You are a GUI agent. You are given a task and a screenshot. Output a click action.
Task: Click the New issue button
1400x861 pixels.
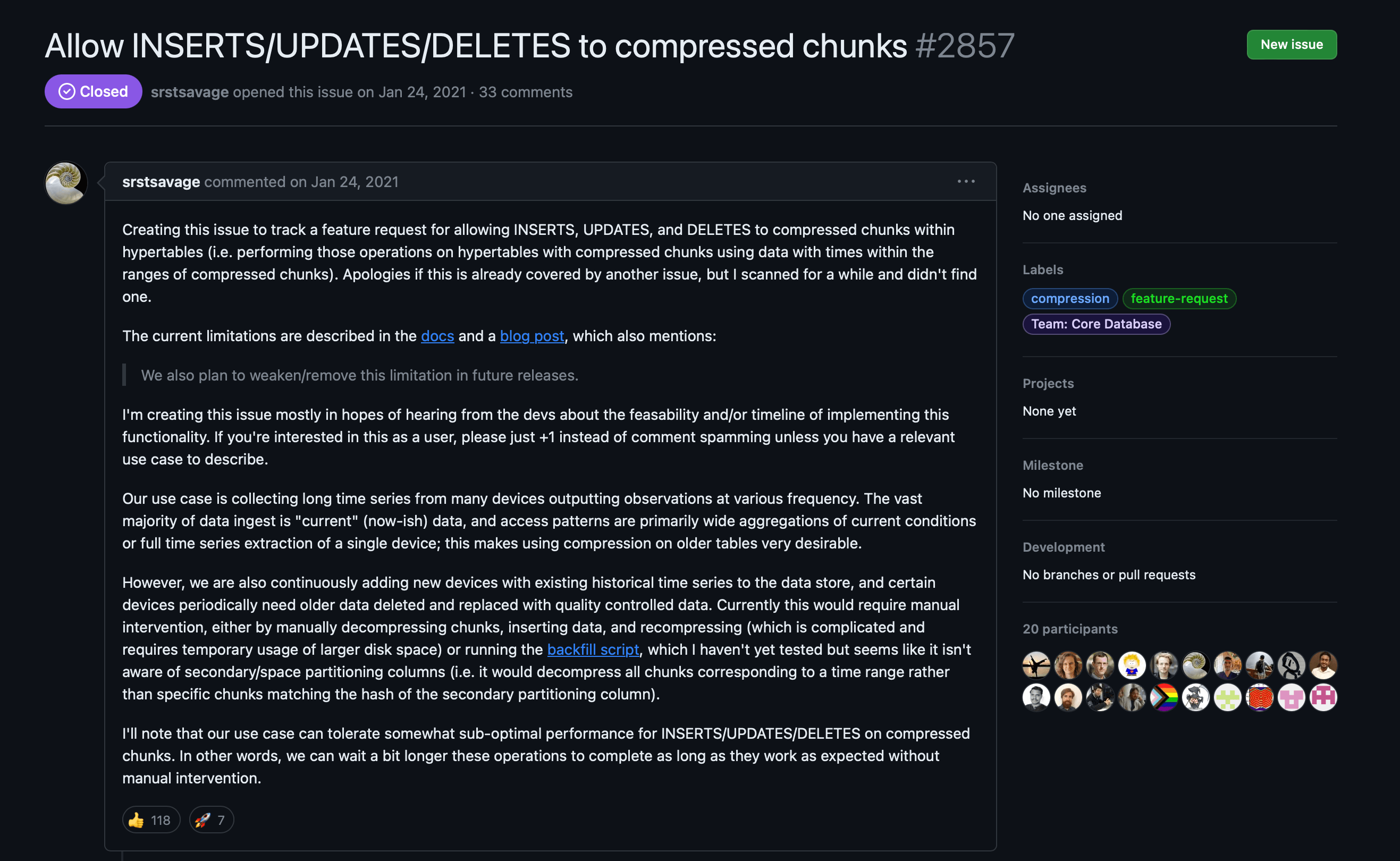point(1291,45)
